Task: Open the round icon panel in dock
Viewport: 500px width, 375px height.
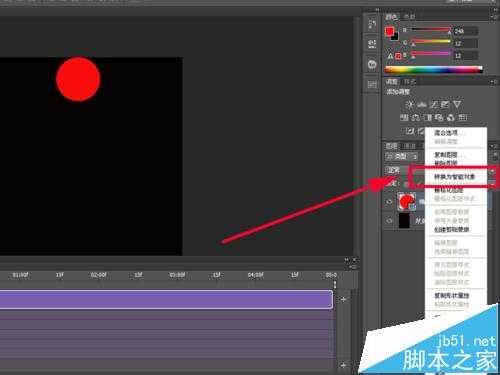Action: 372,64
